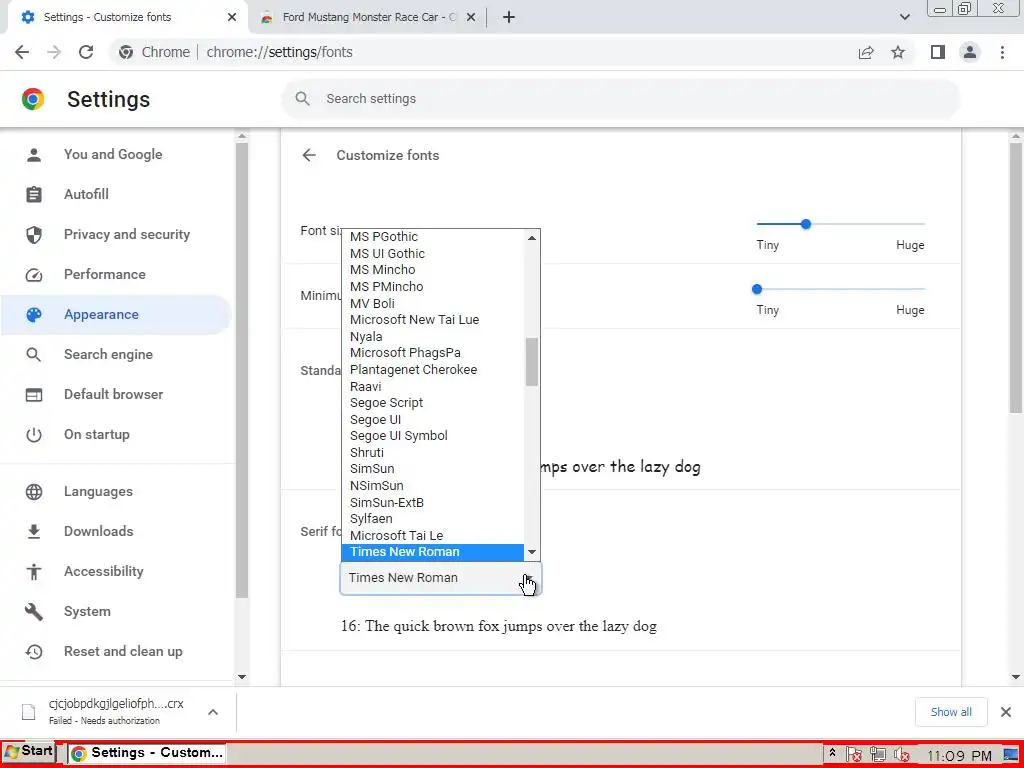1024x768 pixels.
Task: Go back using browser back arrow
Action: 22,52
